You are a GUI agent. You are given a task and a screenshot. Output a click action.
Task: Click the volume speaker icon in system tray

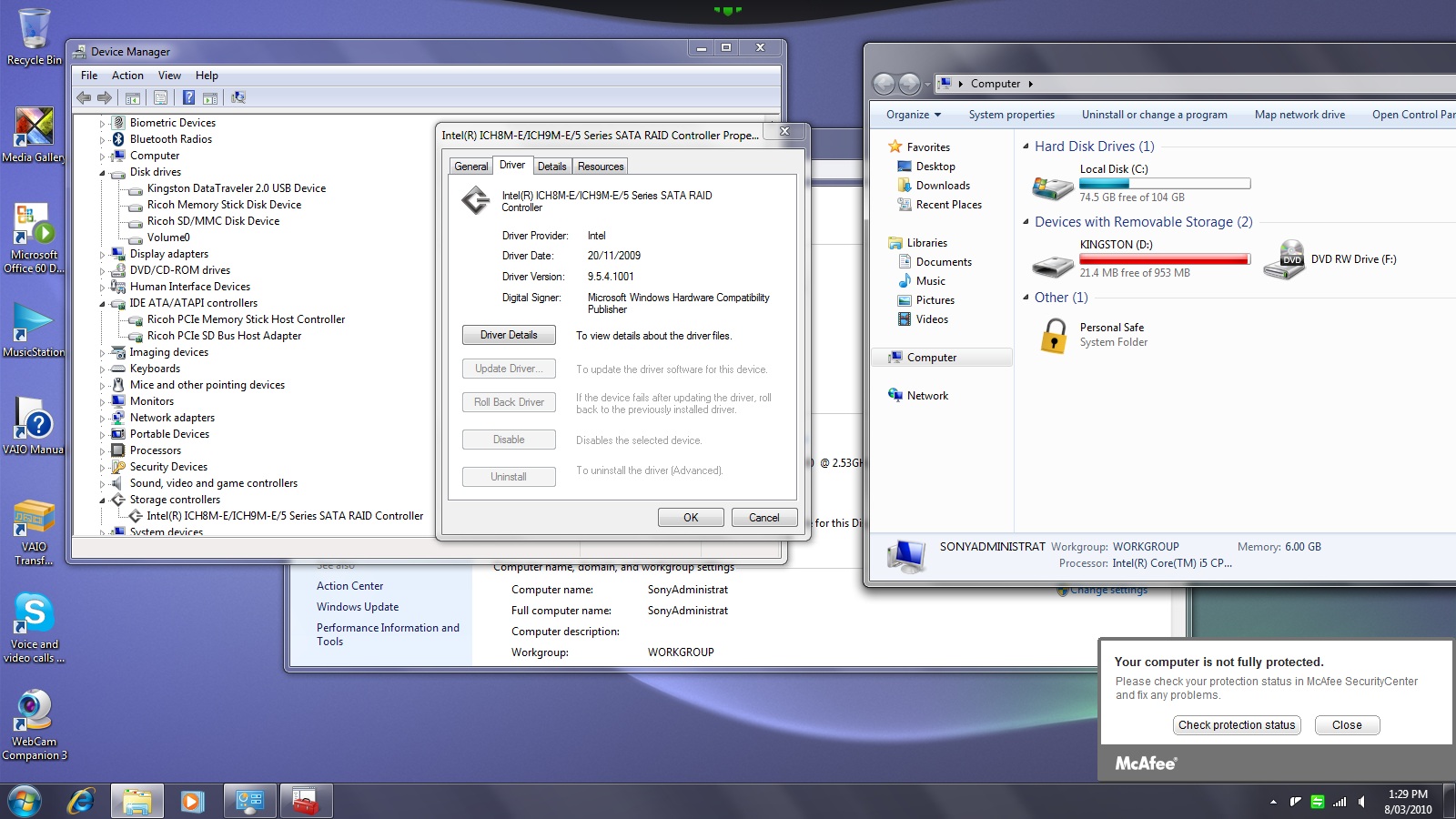click(1362, 802)
